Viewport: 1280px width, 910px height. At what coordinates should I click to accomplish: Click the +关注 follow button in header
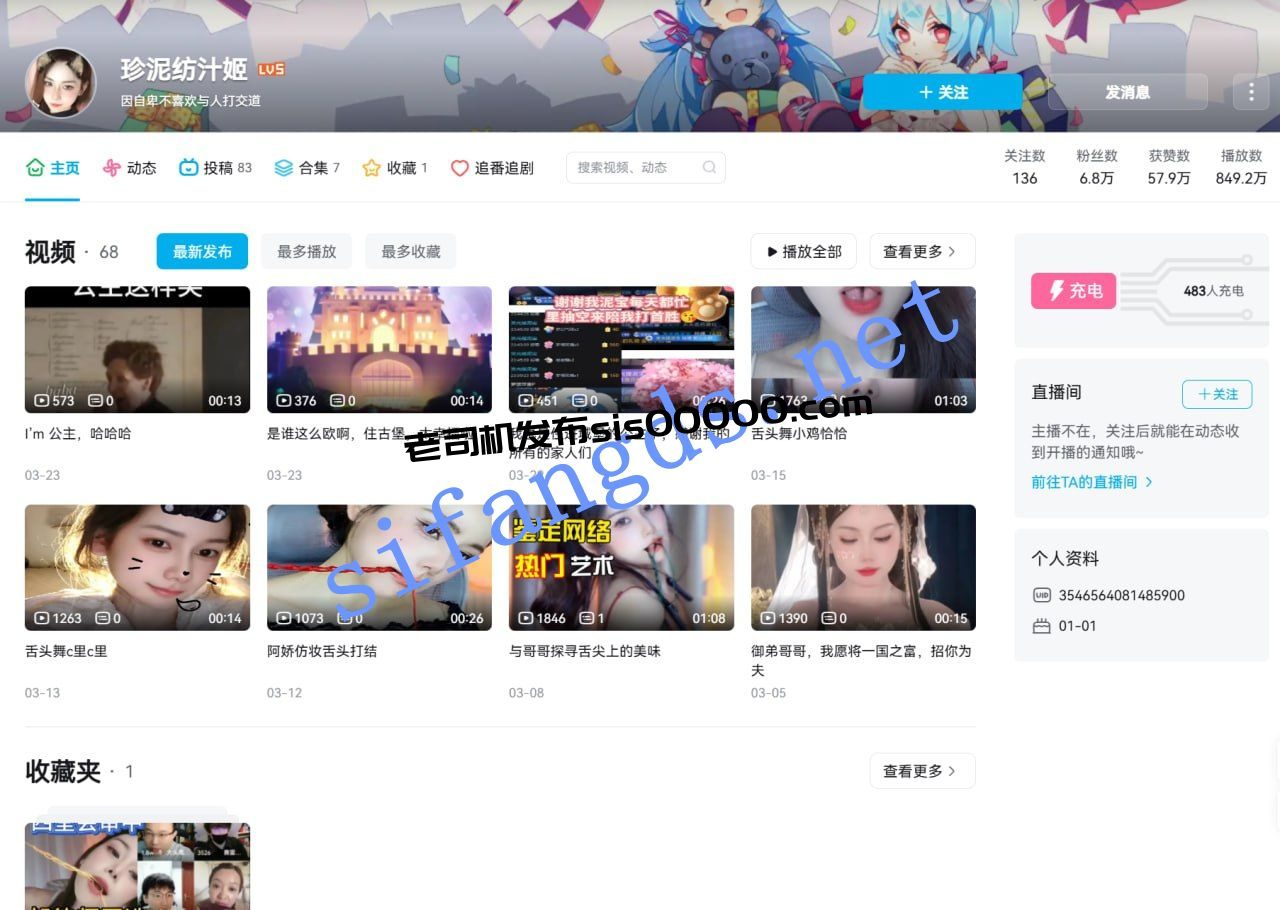click(943, 91)
